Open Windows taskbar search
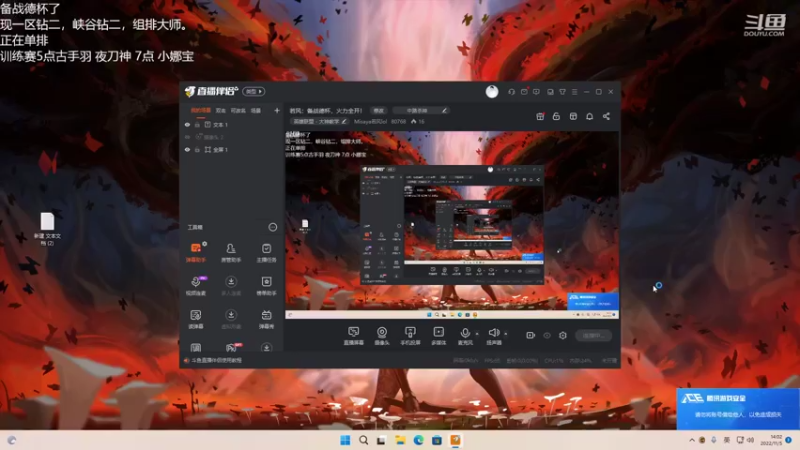Image resolution: width=800 pixels, height=450 pixels. click(x=363, y=440)
